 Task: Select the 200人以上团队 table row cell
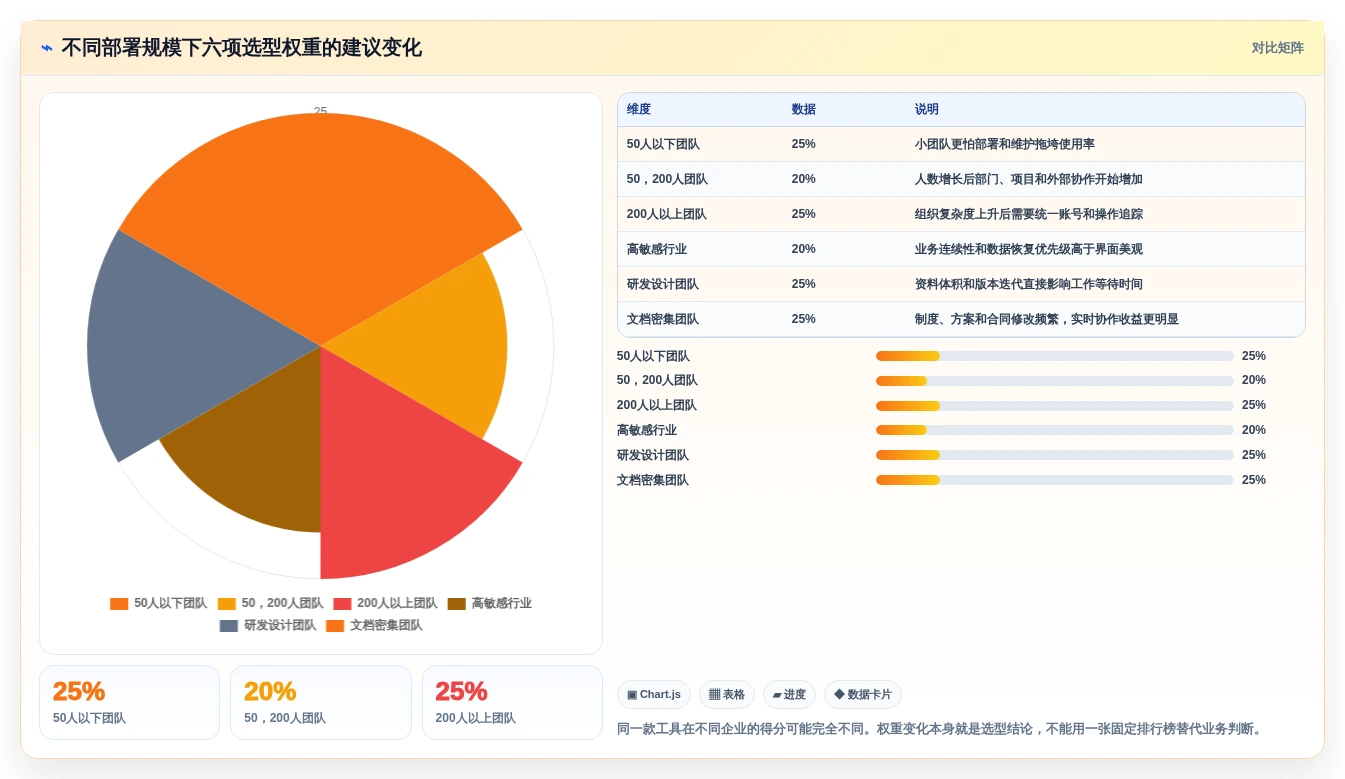pos(667,214)
